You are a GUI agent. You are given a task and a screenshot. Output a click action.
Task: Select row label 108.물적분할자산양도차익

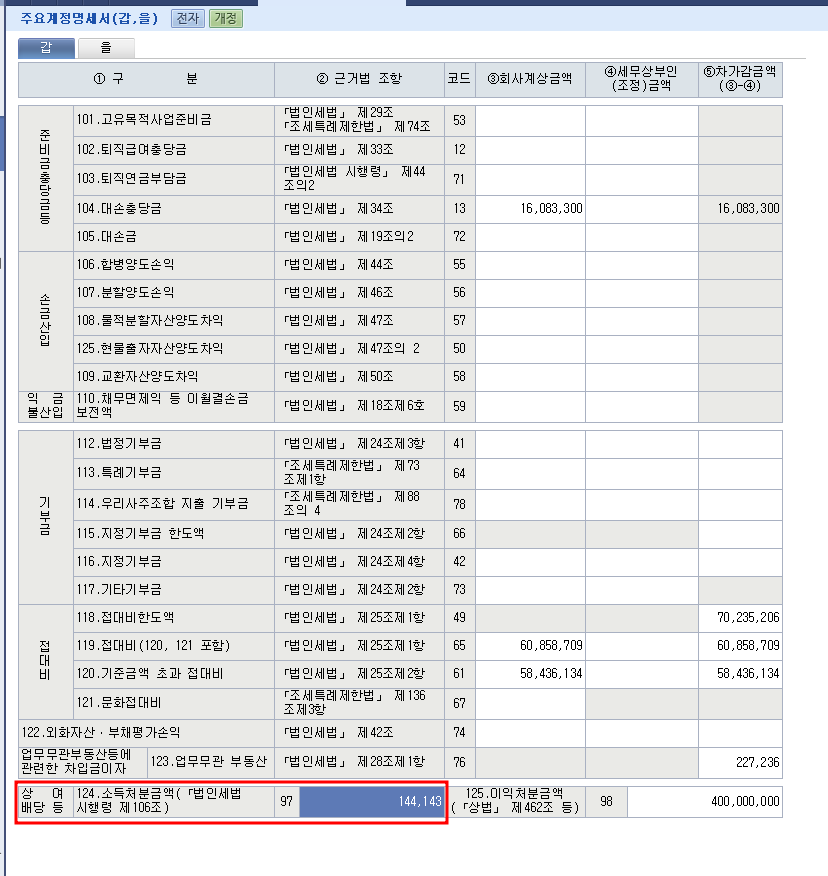pyautogui.click(x=174, y=321)
